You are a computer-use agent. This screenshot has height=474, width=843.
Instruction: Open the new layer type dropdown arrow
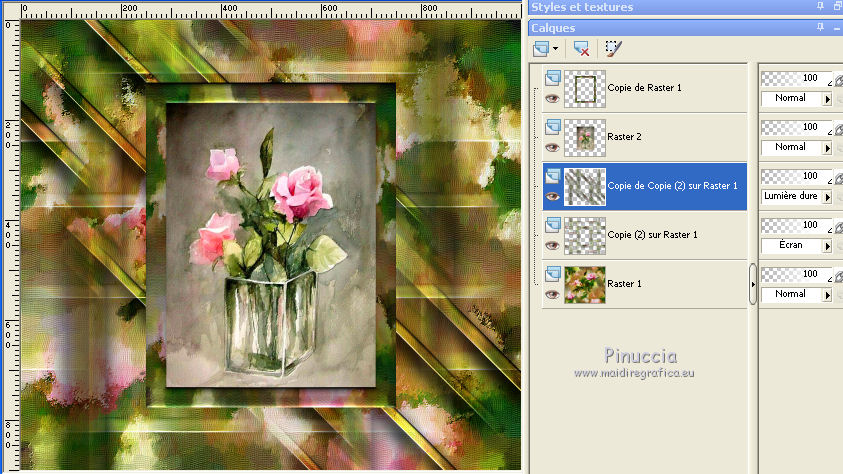pyautogui.click(x=555, y=49)
